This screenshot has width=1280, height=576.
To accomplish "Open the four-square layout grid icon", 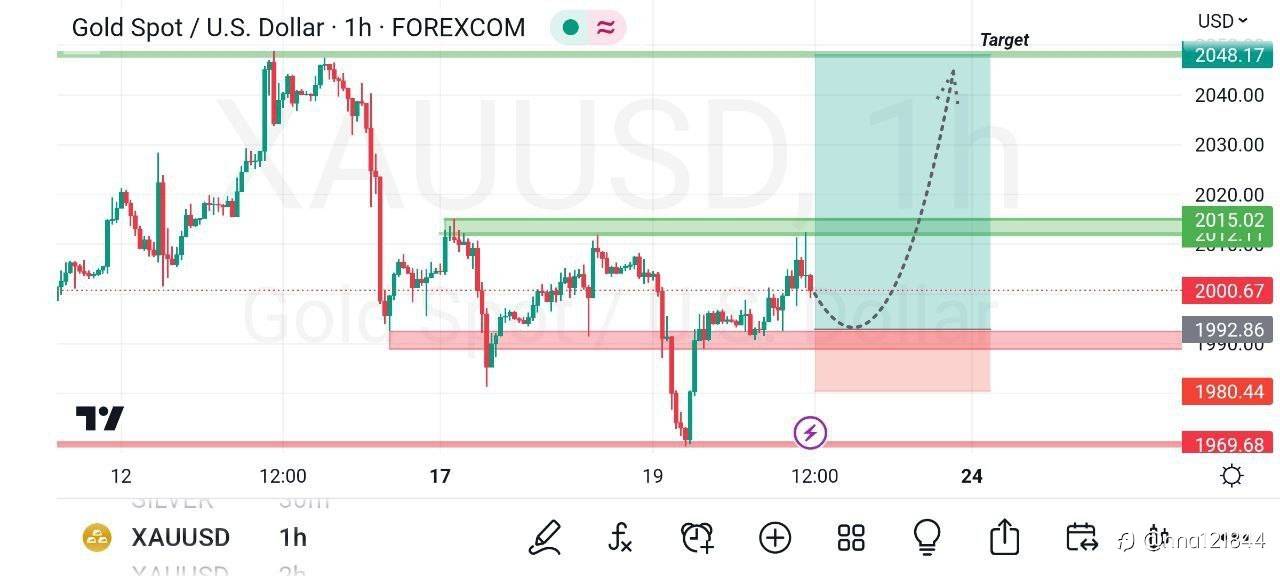I will 851,538.
